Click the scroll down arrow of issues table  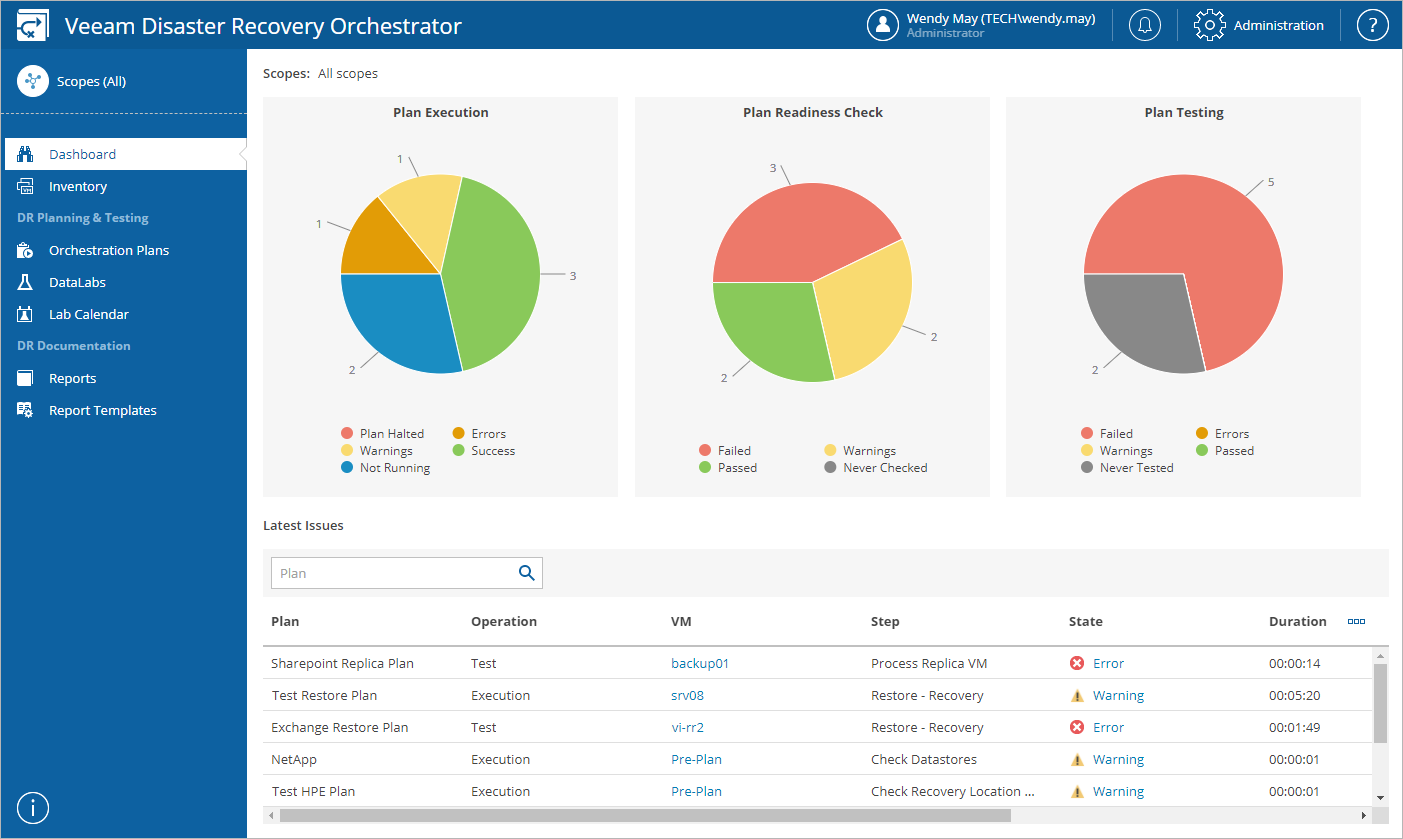coord(1380,797)
